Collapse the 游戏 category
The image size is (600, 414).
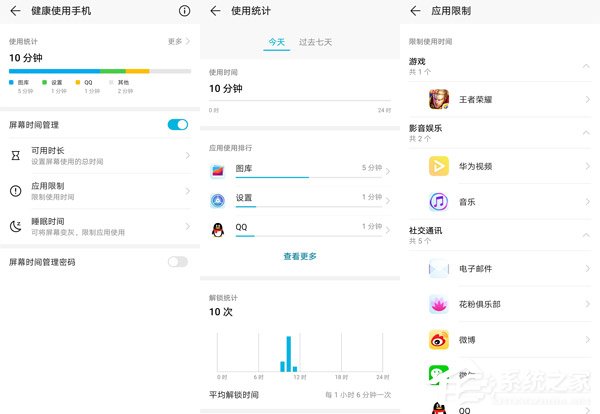pos(586,66)
